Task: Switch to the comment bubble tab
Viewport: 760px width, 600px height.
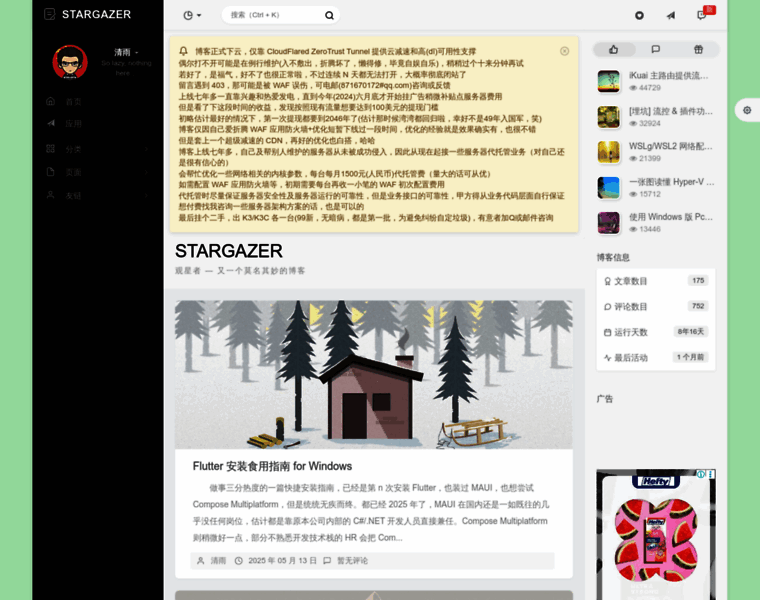Action: tap(655, 49)
